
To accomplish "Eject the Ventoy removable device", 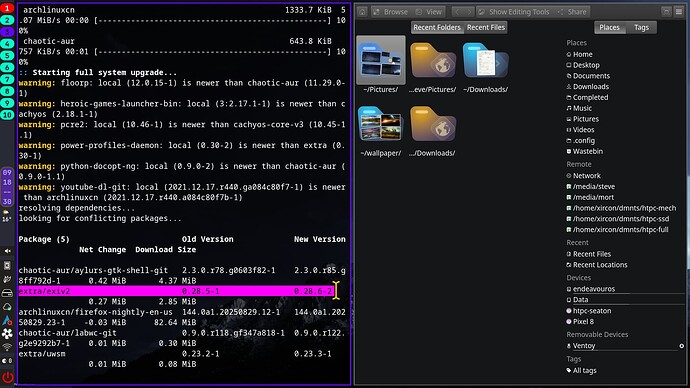I will tap(682, 346).
